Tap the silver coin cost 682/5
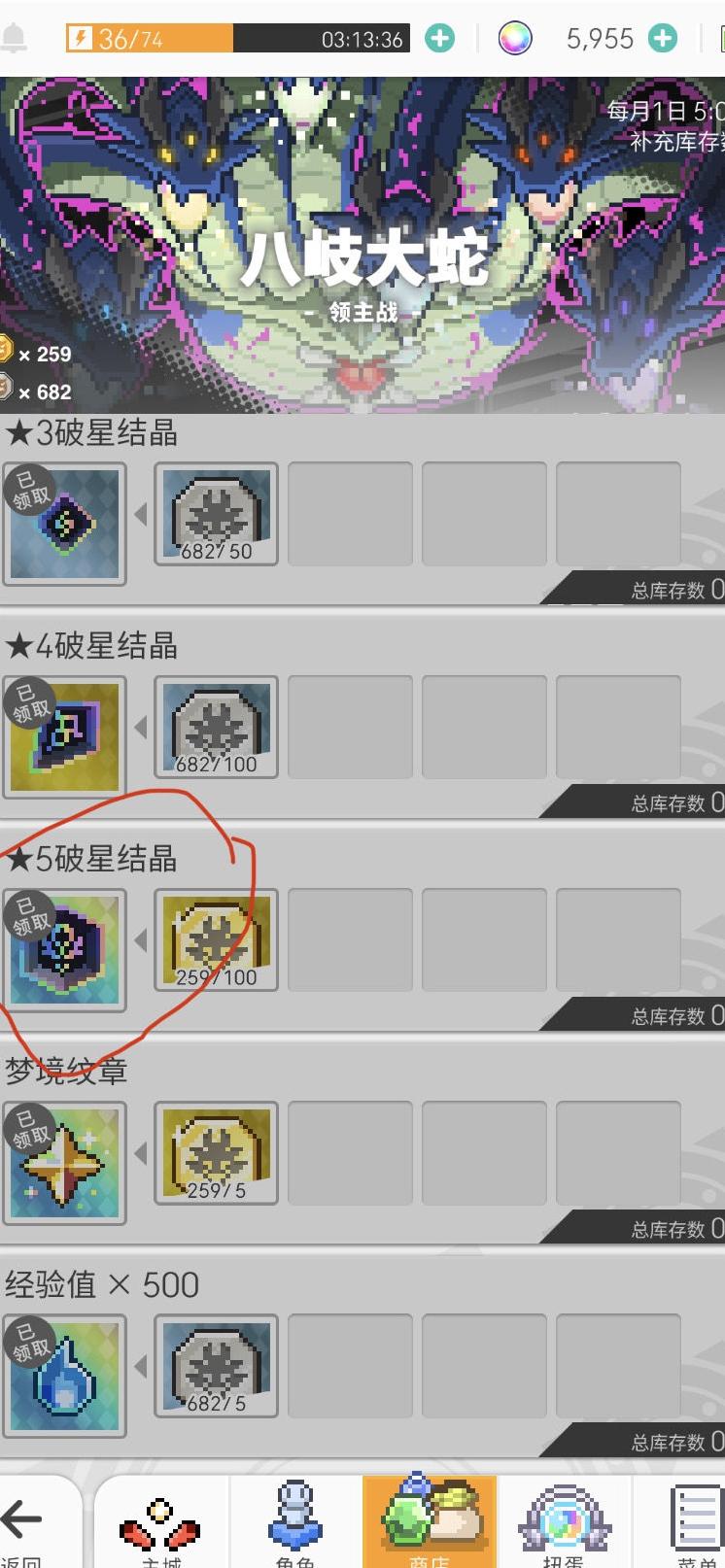This screenshot has height=1568, width=725. [x=216, y=1367]
